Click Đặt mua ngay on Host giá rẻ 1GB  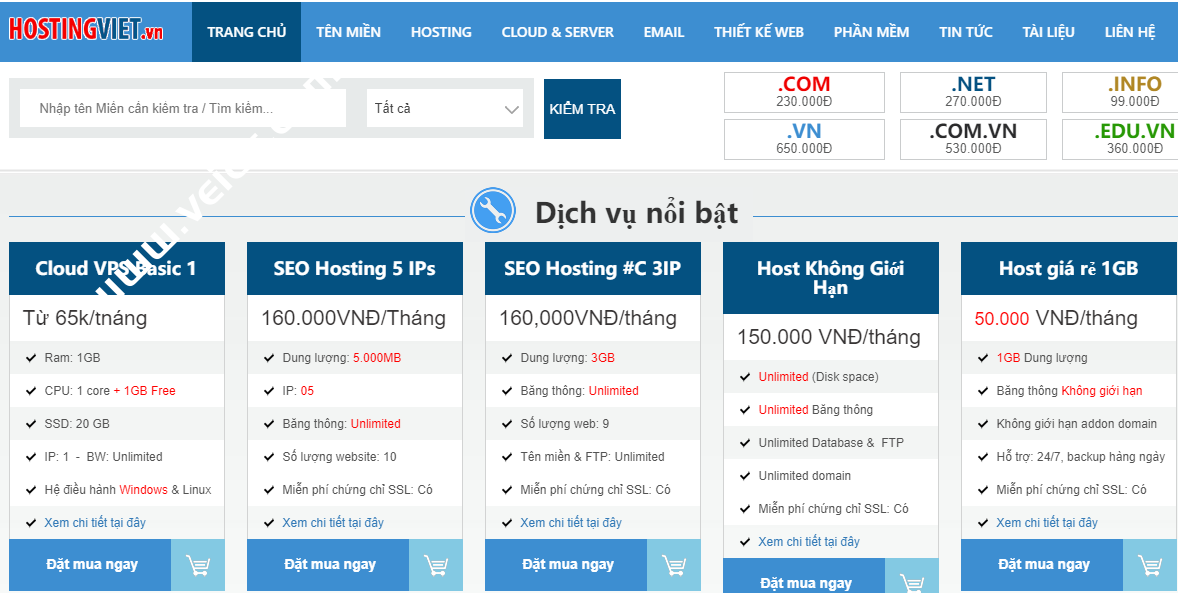coord(1041,565)
